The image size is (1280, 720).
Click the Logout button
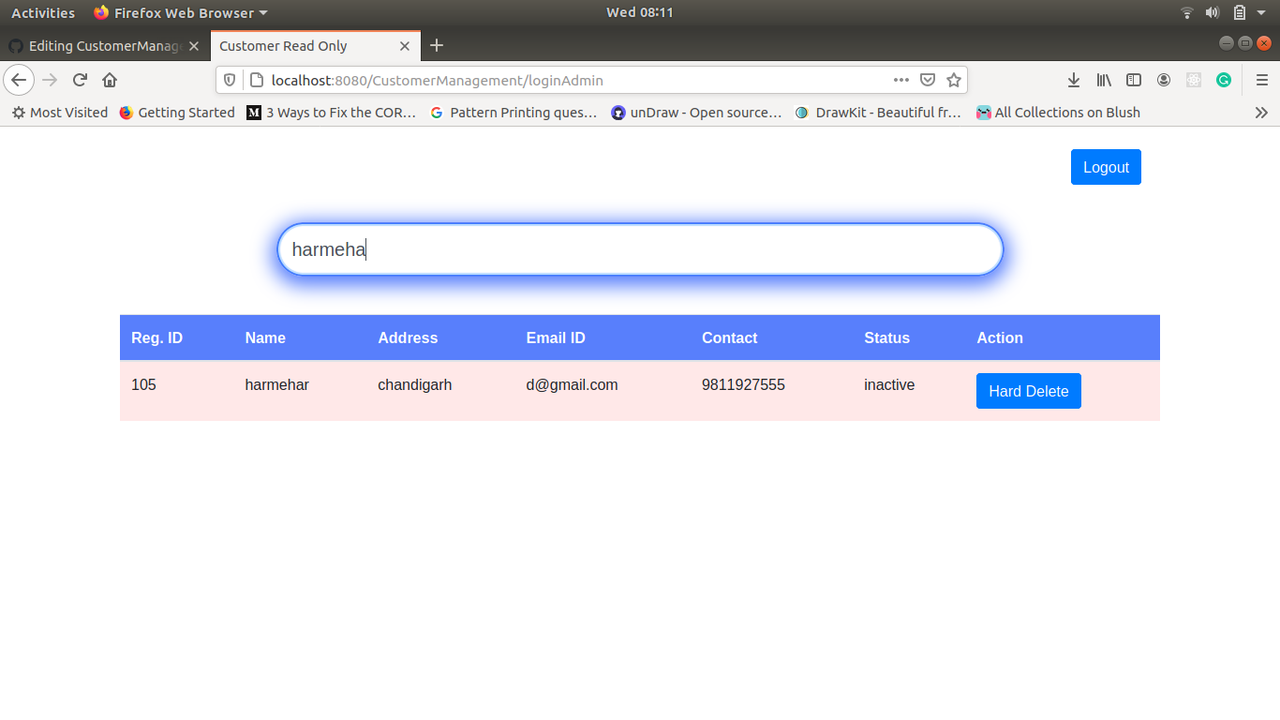1105,166
